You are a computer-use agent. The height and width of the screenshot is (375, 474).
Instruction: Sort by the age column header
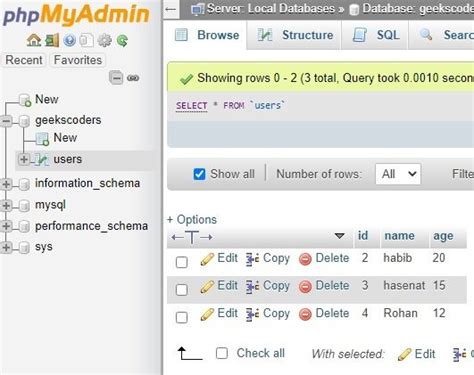pyautogui.click(x=443, y=236)
